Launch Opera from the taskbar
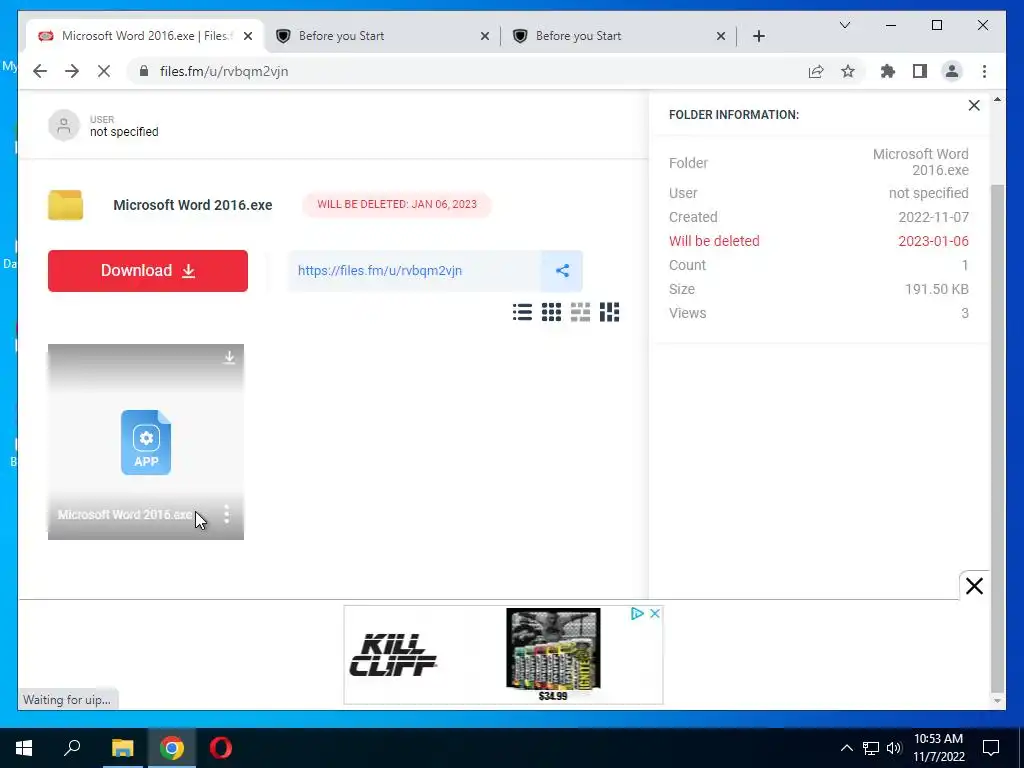This screenshot has width=1024, height=768. [221, 748]
